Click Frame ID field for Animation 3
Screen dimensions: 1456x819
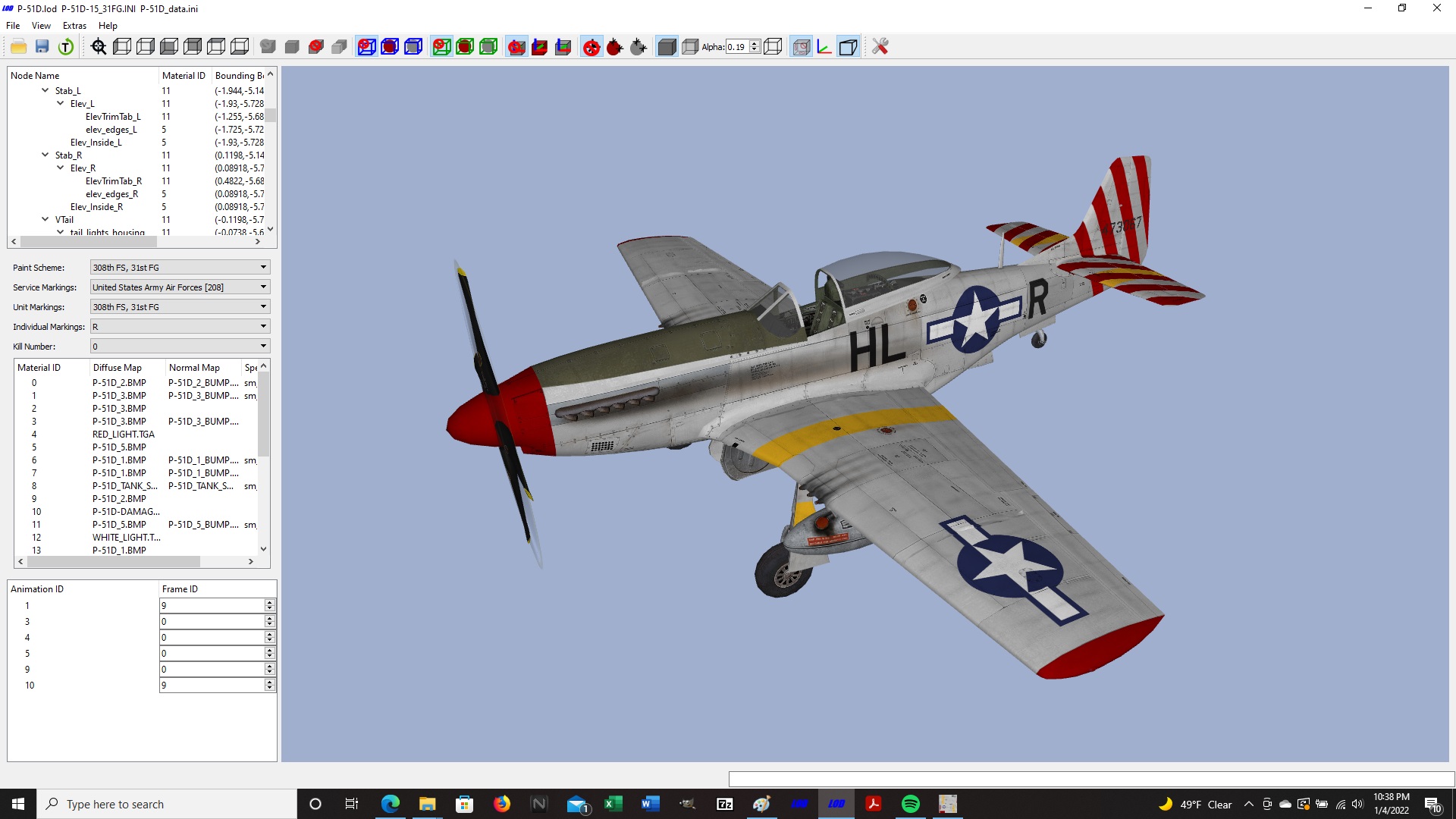pyautogui.click(x=217, y=621)
